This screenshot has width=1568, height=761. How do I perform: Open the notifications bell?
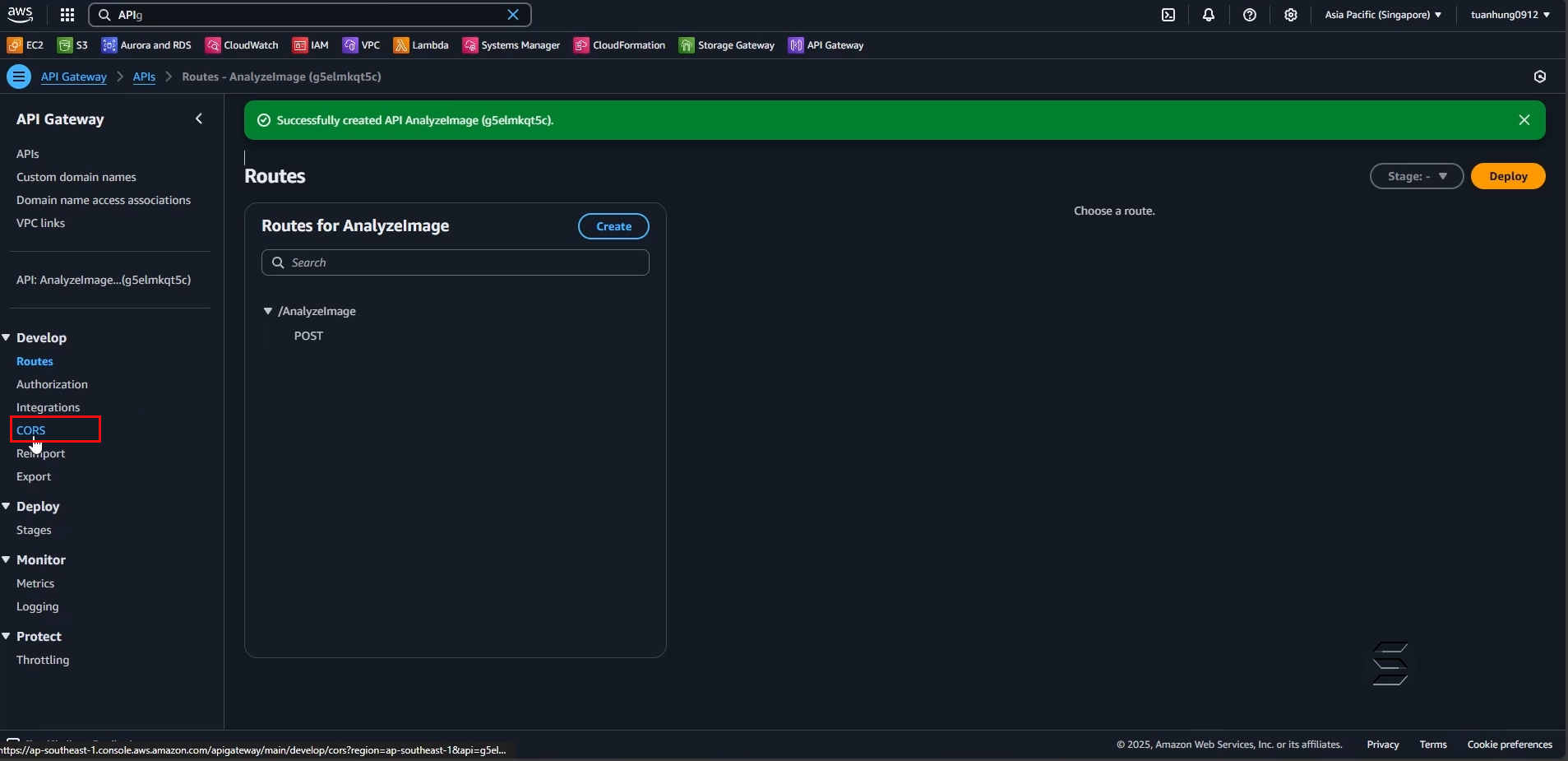pos(1209,15)
